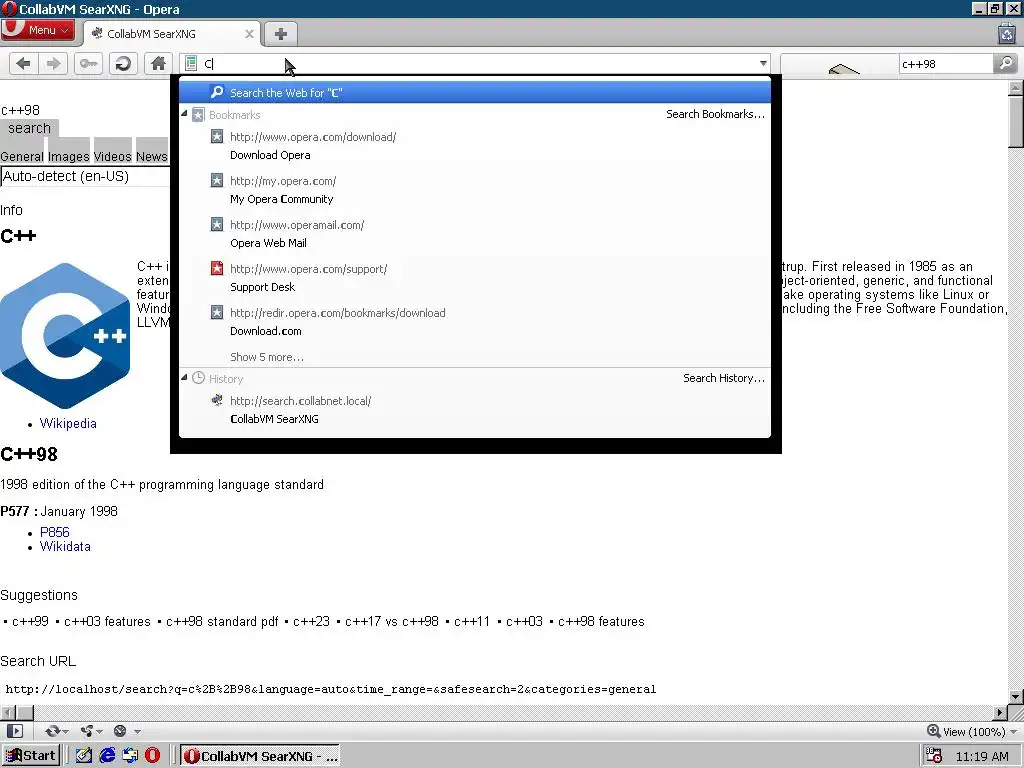Select http://my.opera.com/ bookmark entry
Screen dimensions: 1024x768
475,189
